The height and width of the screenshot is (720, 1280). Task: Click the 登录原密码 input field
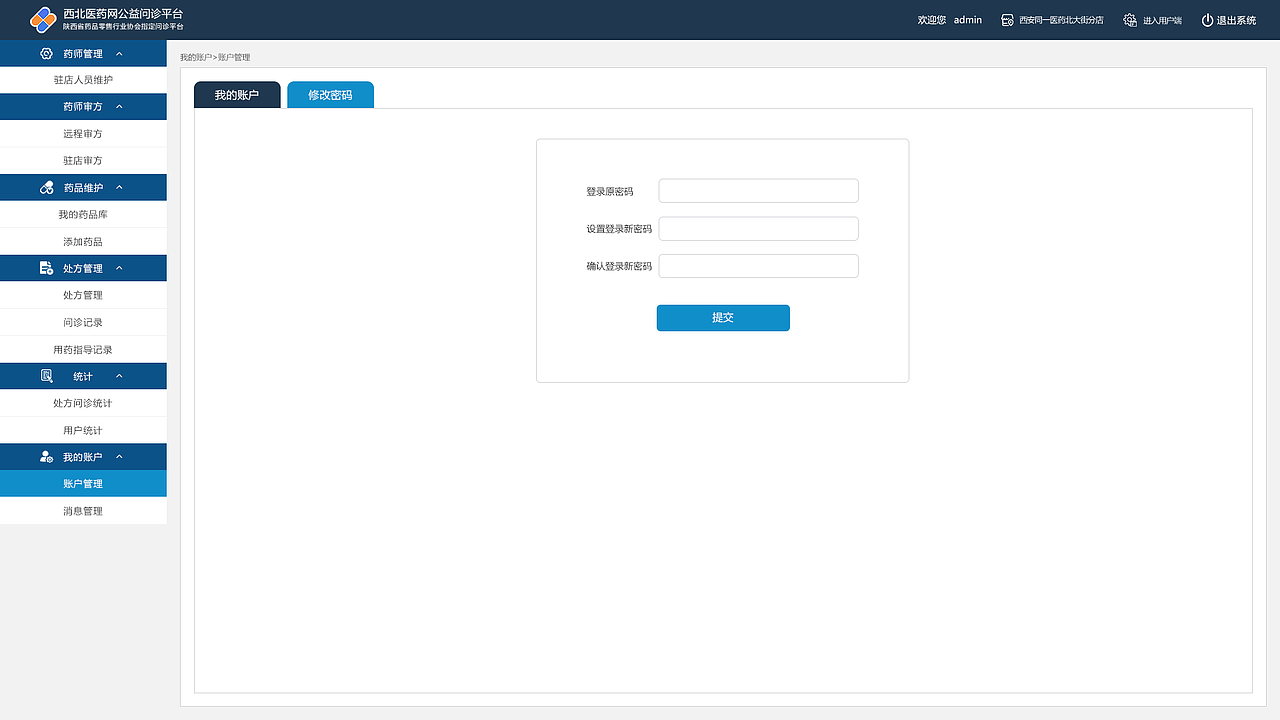tap(758, 191)
